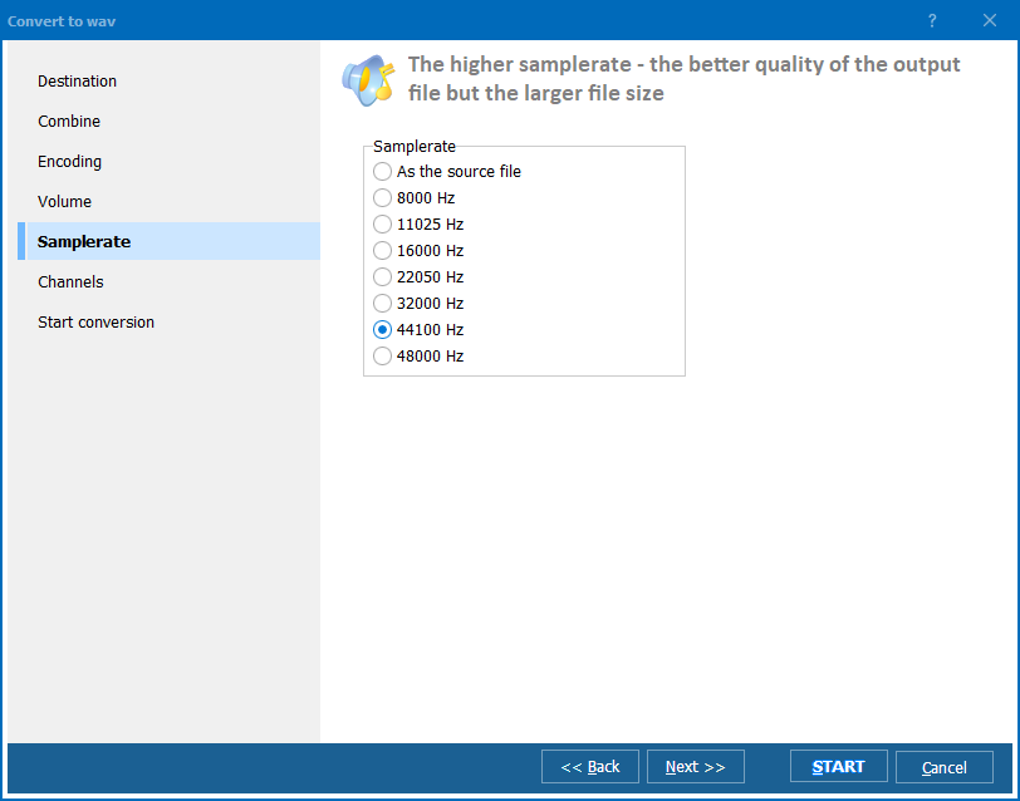Open the Channels configuration page
This screenshot has width=1020, height=801.
(71, 281)
